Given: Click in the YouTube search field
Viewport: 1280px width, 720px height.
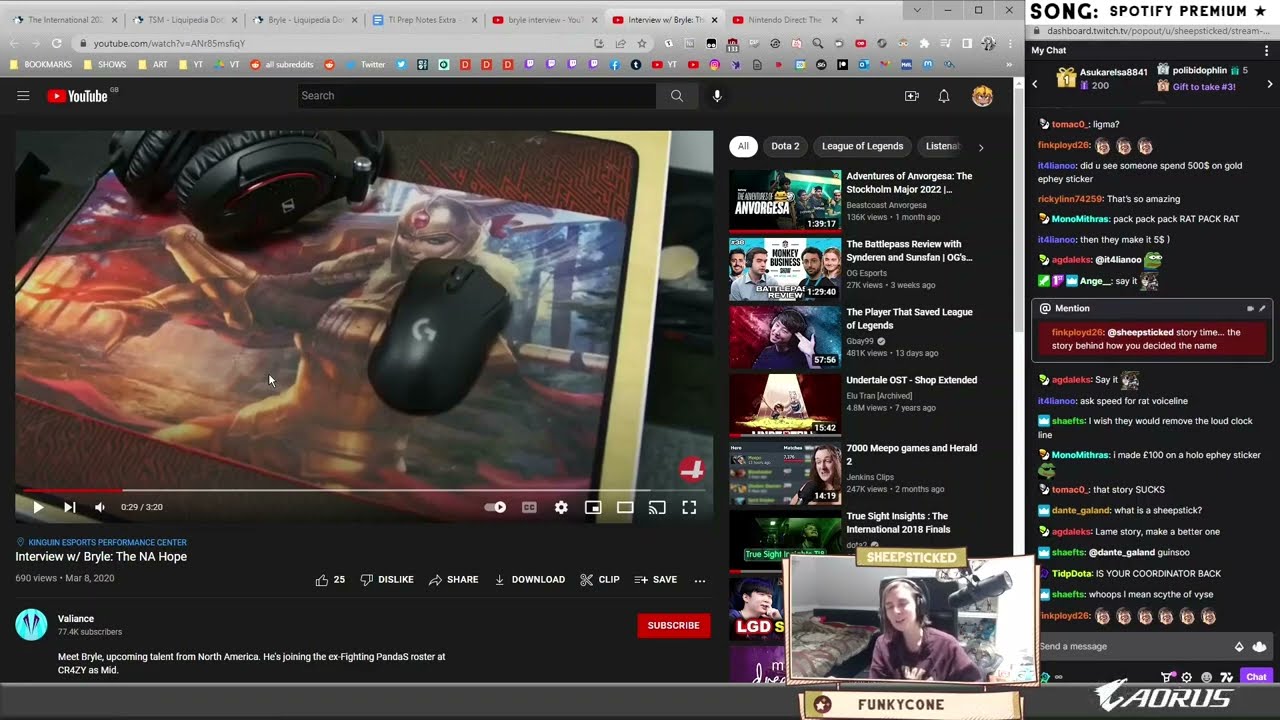Looking at the screenshot, I should pyautogui.click(x=477, y=96).
